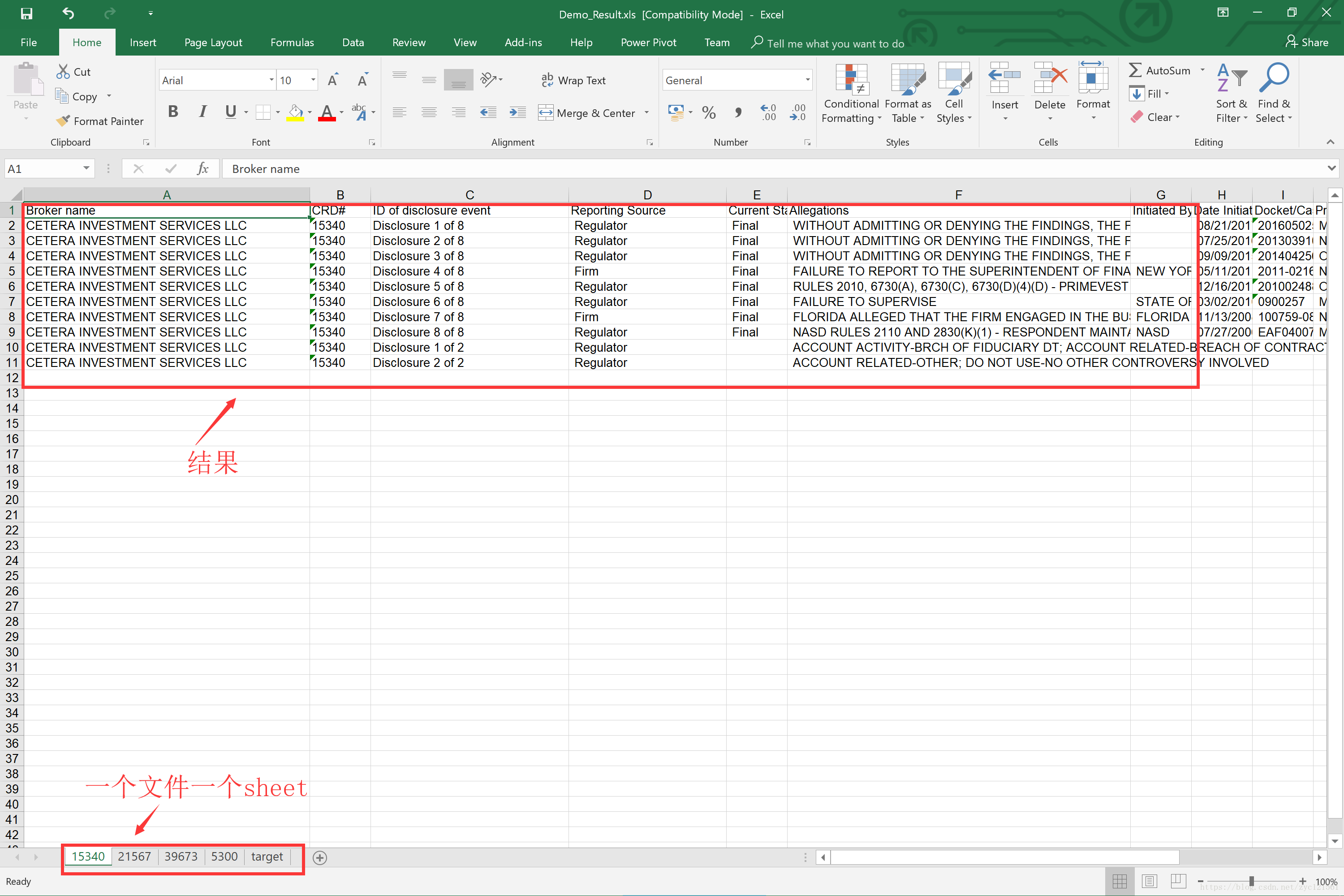Switch to the target sheet tab

coord(267,857)
